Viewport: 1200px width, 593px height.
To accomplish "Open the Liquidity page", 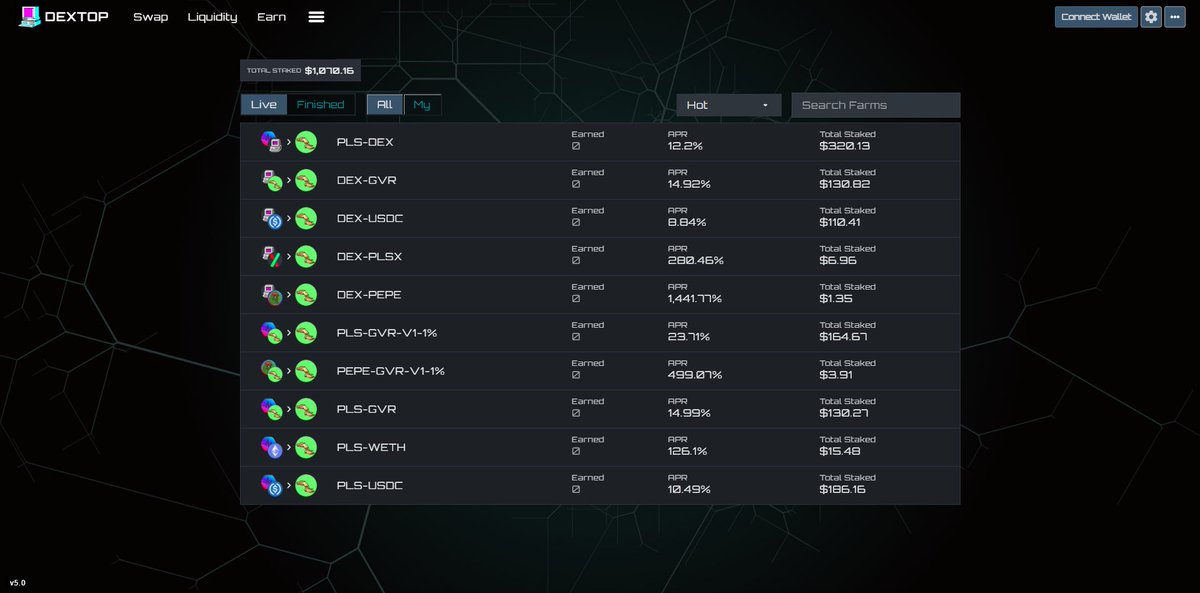I will point(213,17).
